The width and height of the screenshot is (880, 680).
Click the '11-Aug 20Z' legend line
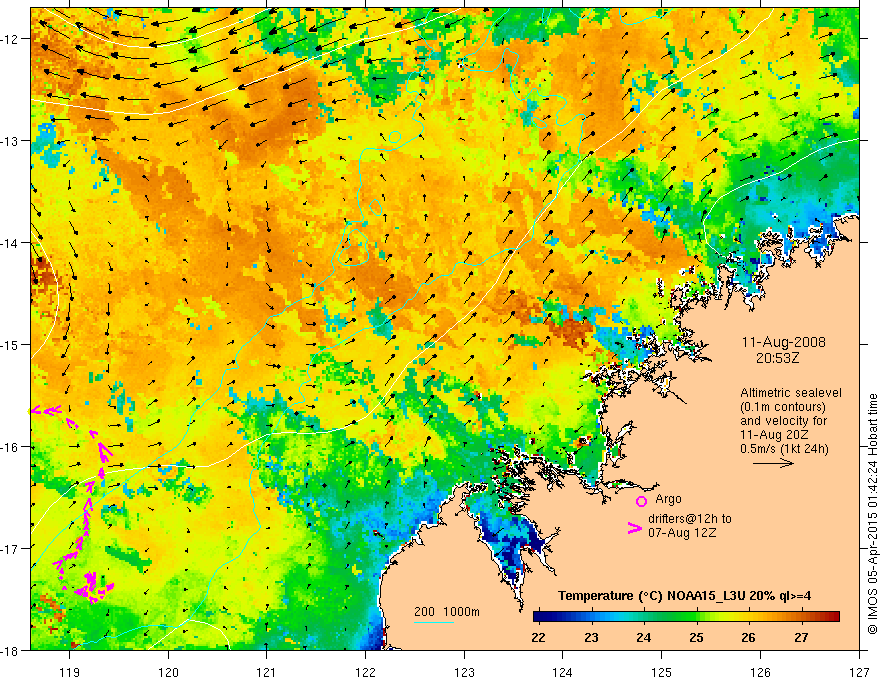(770, 435)
